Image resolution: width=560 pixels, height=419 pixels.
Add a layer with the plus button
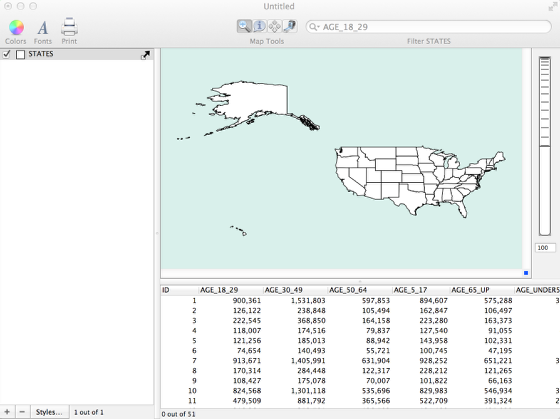(x=7, y=412)
